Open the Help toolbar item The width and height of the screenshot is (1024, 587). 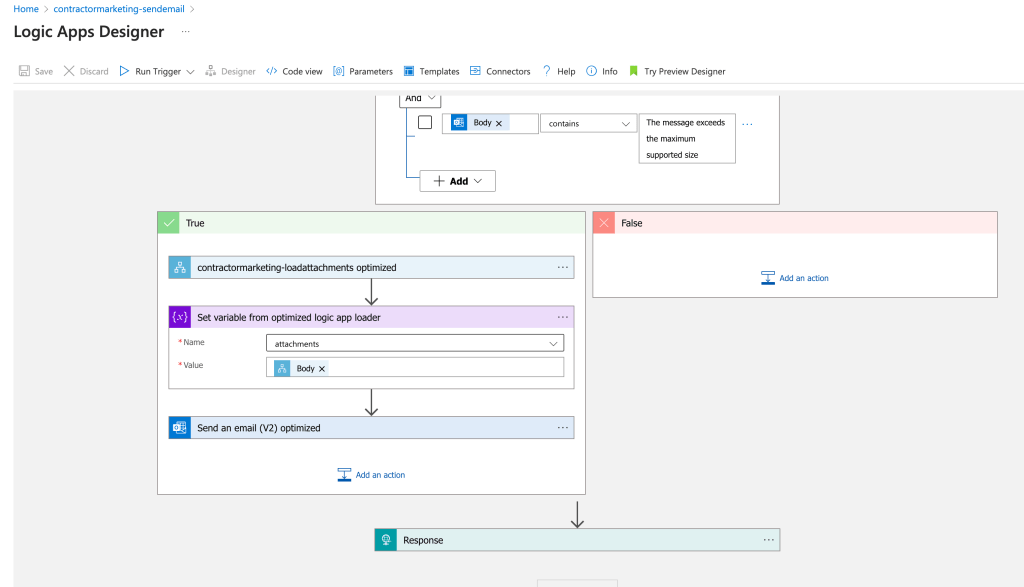click(x=559, y=71)
